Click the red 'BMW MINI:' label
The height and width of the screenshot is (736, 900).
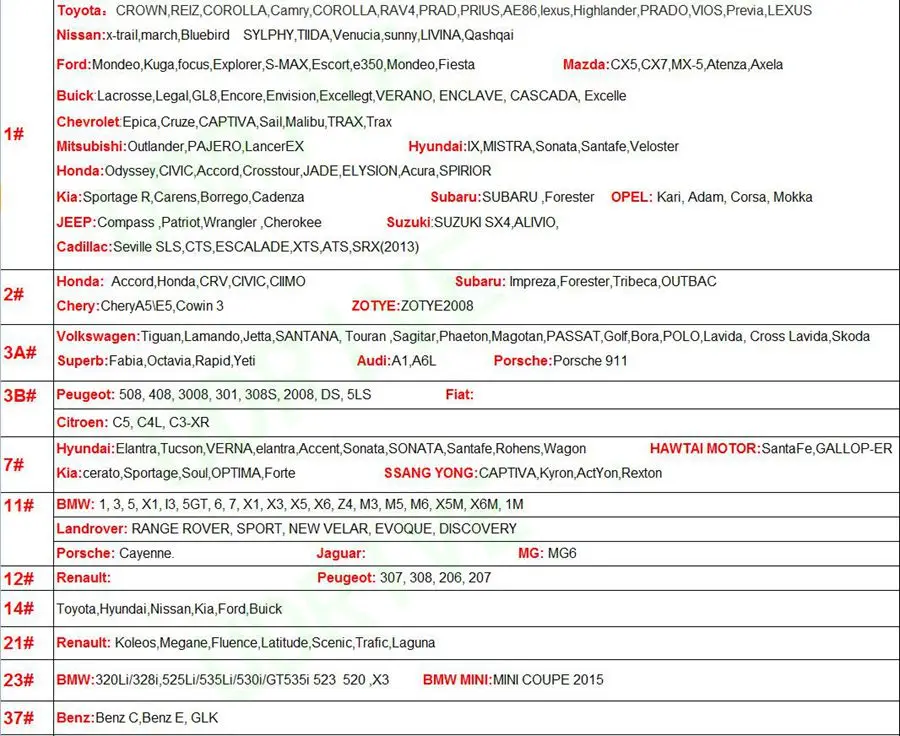[457, 680]
